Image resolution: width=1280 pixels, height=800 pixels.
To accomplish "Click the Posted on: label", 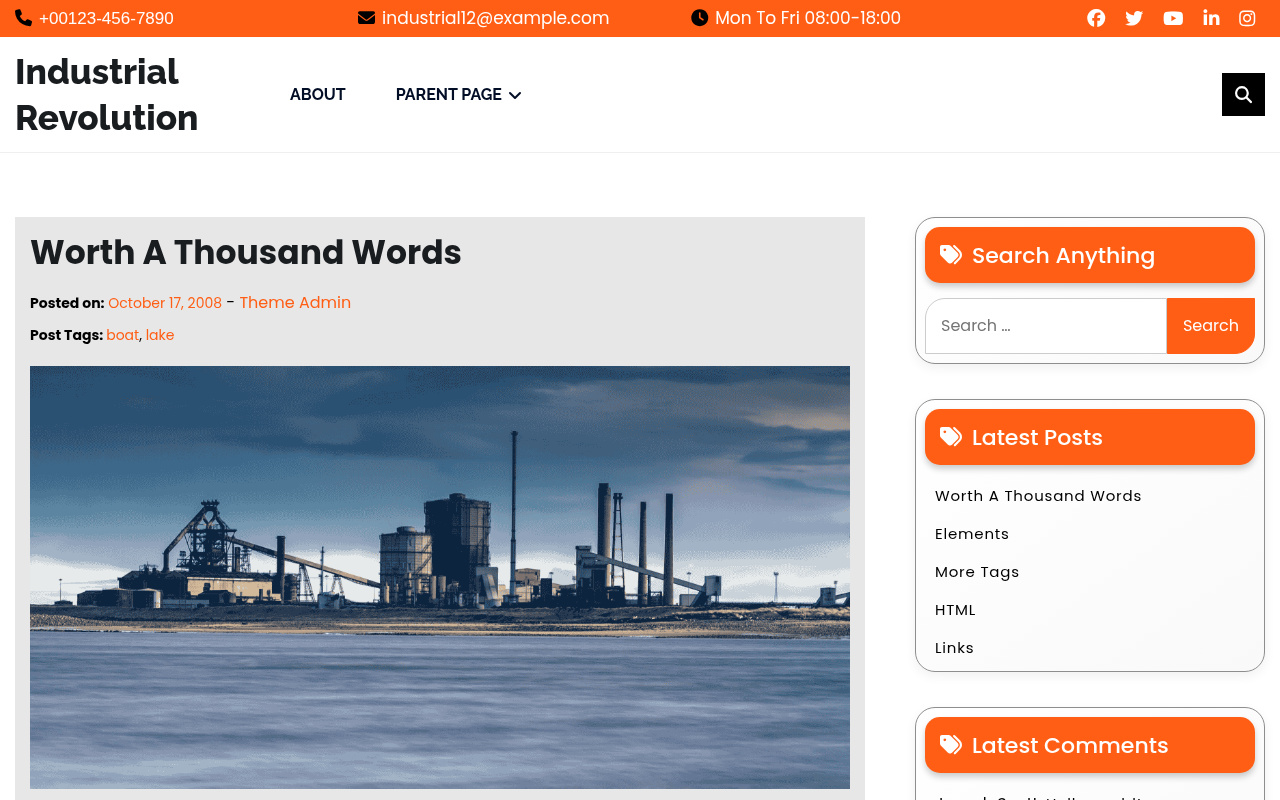I will tap(67, 303).
